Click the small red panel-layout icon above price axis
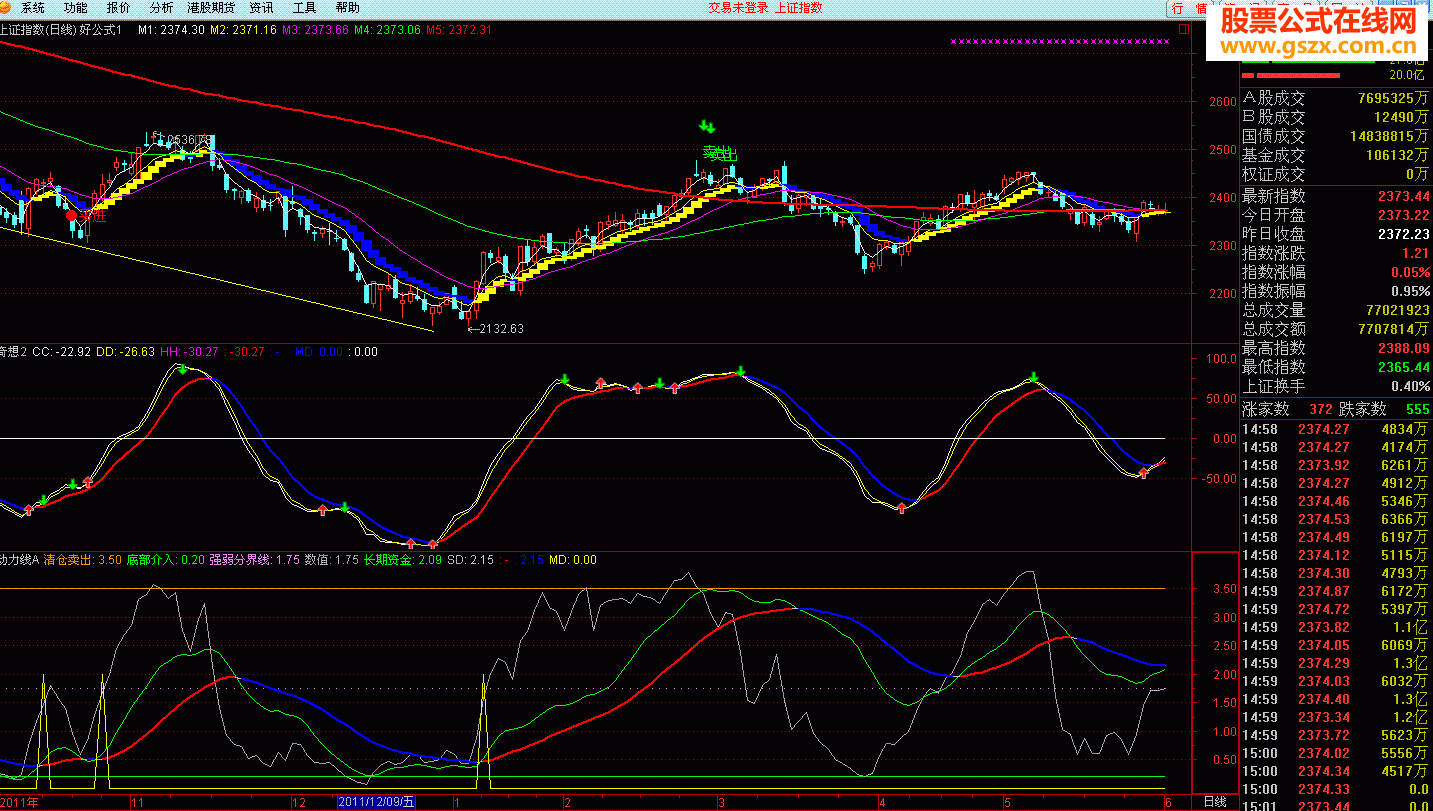 (x=1184, y=30)
